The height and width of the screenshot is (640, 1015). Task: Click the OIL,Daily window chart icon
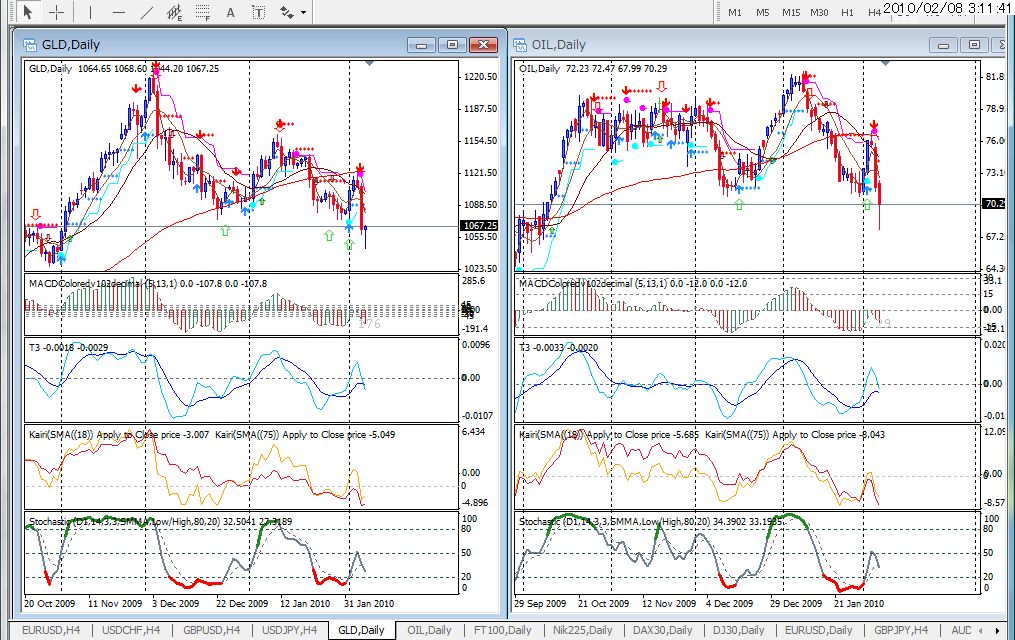point(520,45)
